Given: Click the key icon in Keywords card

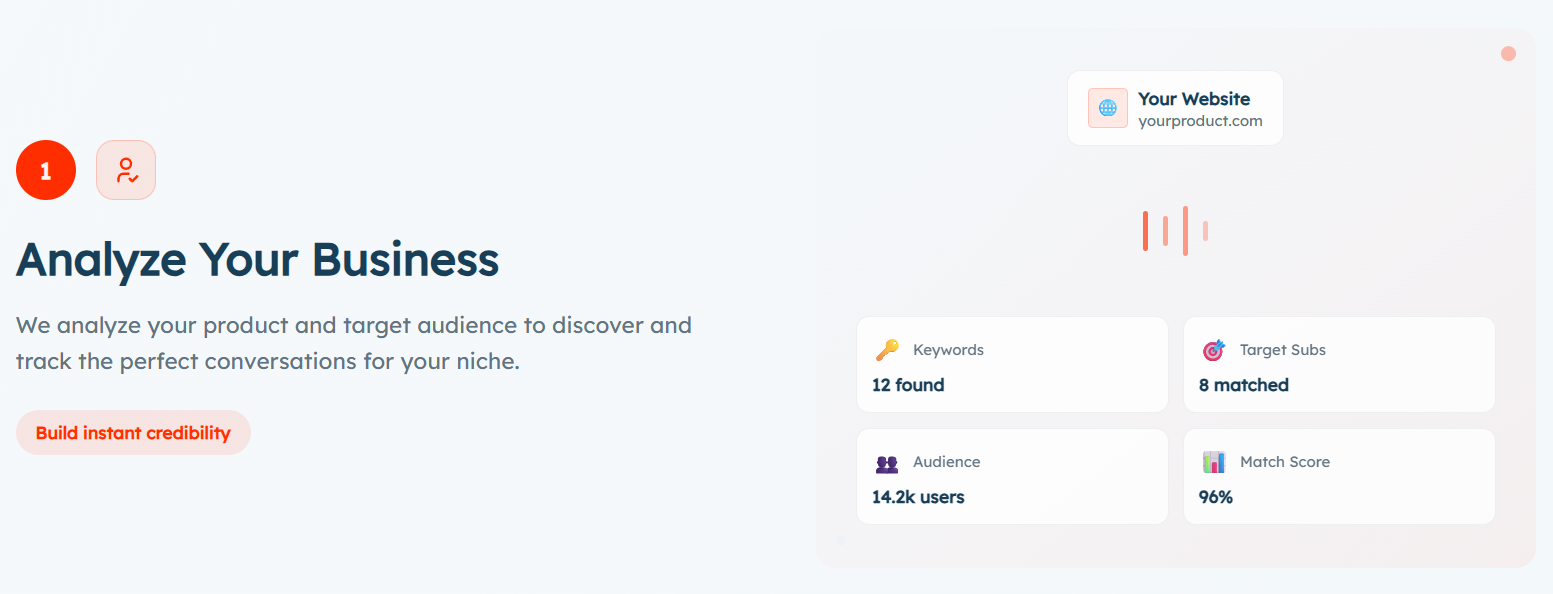Looking at the screenshot, I should point(886,350).
